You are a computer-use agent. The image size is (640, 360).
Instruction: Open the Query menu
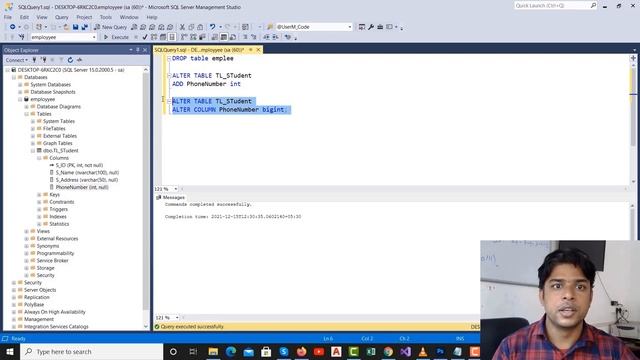coord(62,17)
